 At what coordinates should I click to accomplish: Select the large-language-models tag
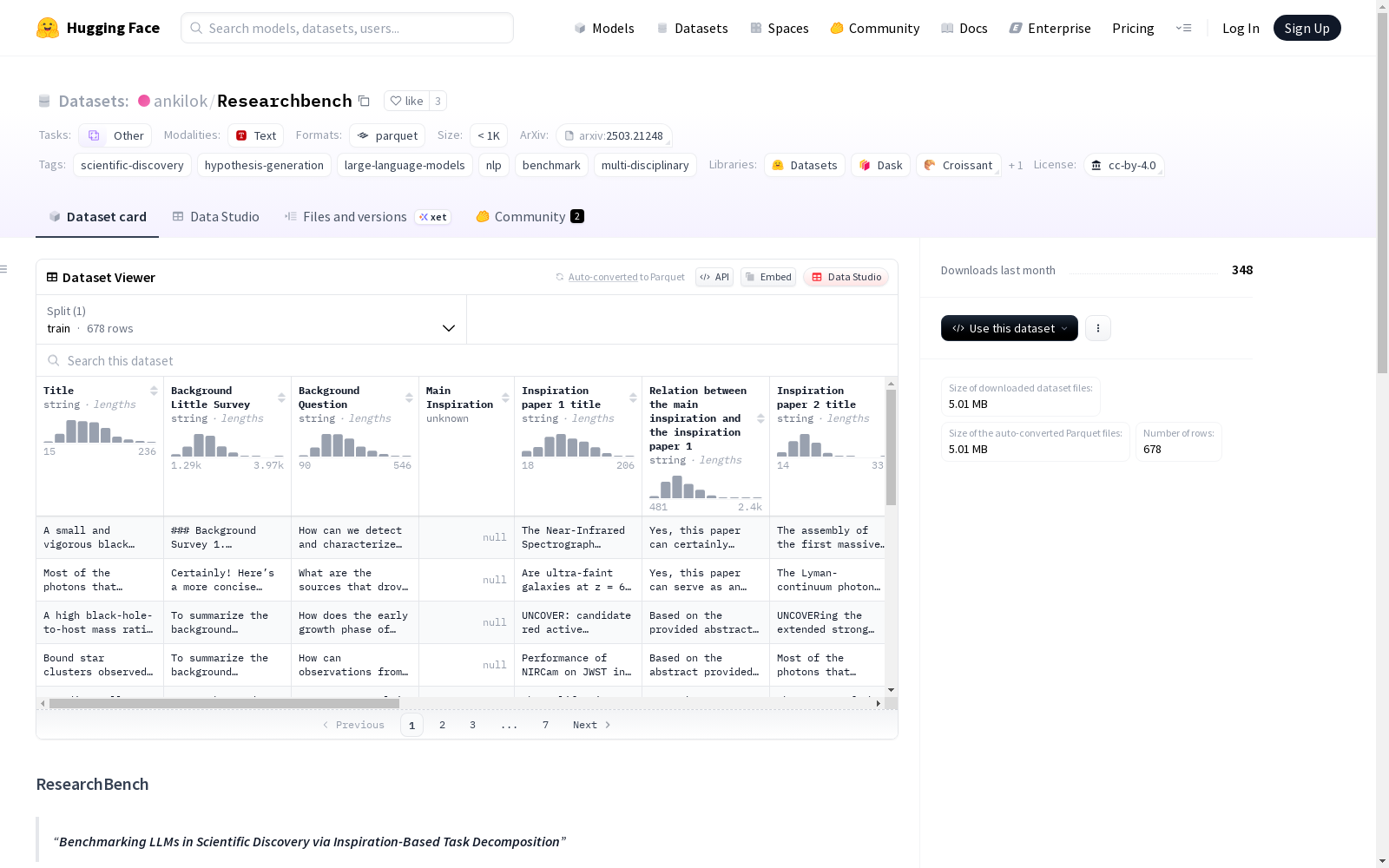(x=405, y=165)
